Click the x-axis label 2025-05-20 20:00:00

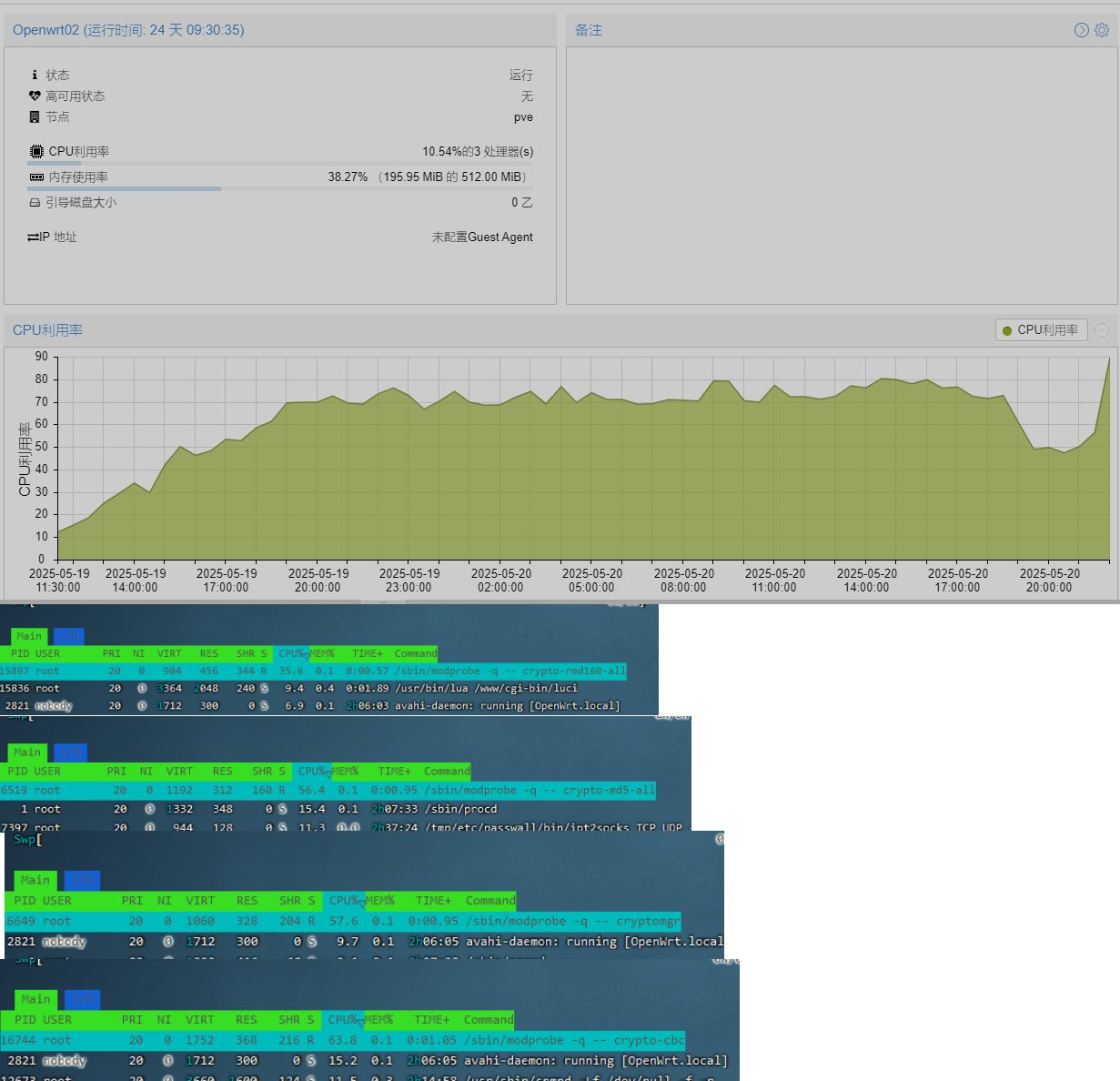[1050, 581]
